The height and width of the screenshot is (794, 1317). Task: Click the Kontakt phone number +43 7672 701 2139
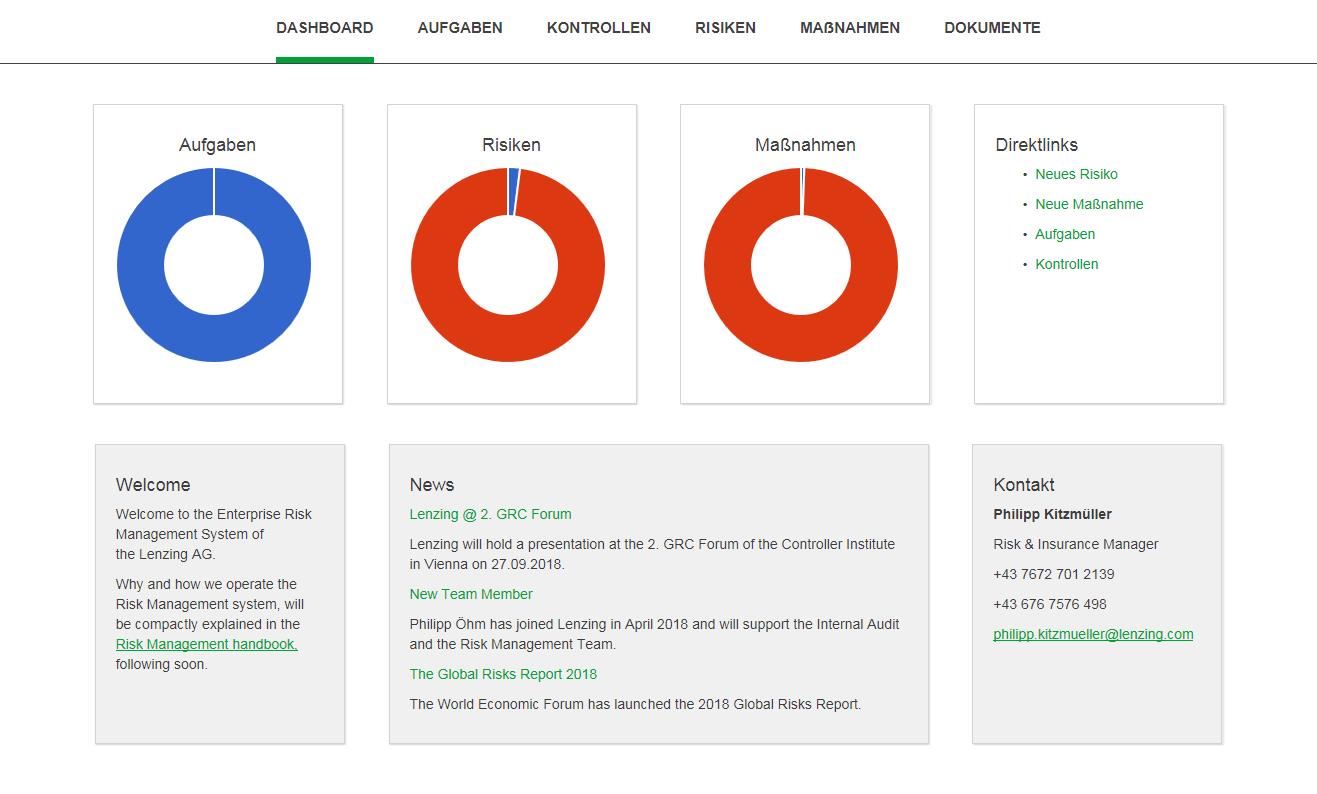(x=1053, y=574)
